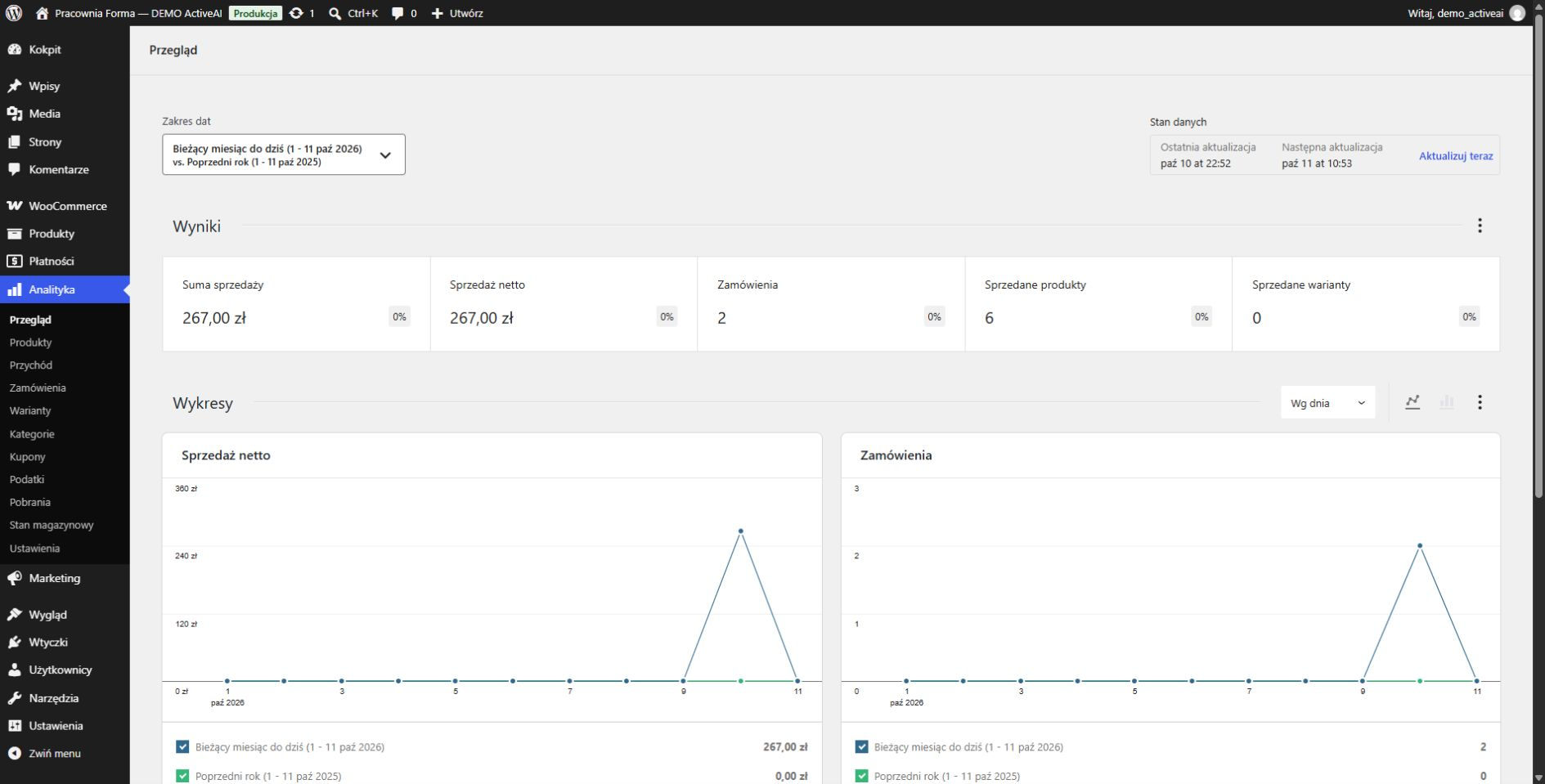Click the Produkcja environment badge
The width and height of the screenshot is (1545, 784).
[x=255, y=13]
